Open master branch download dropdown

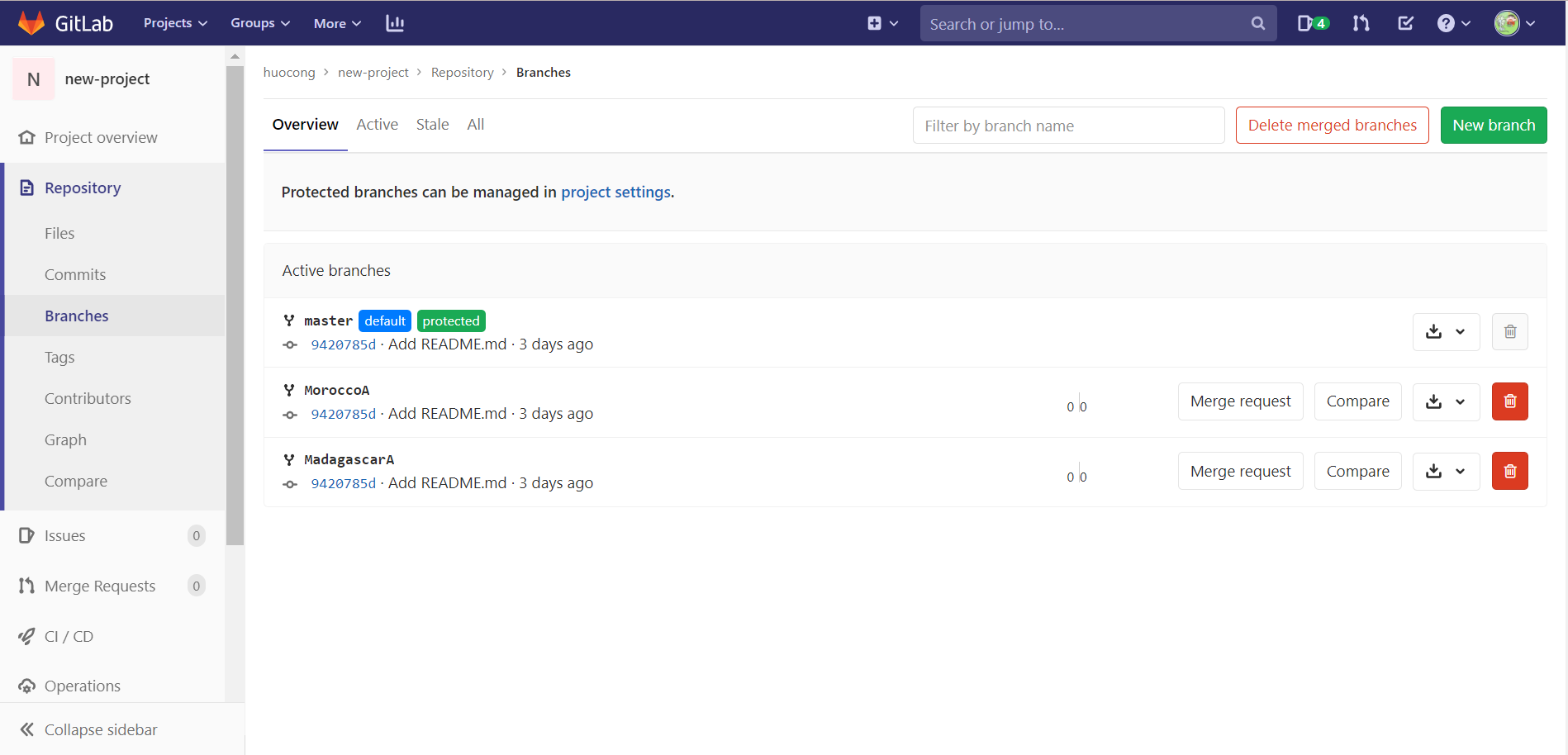pyautogui.click(x=1446, y=331)
